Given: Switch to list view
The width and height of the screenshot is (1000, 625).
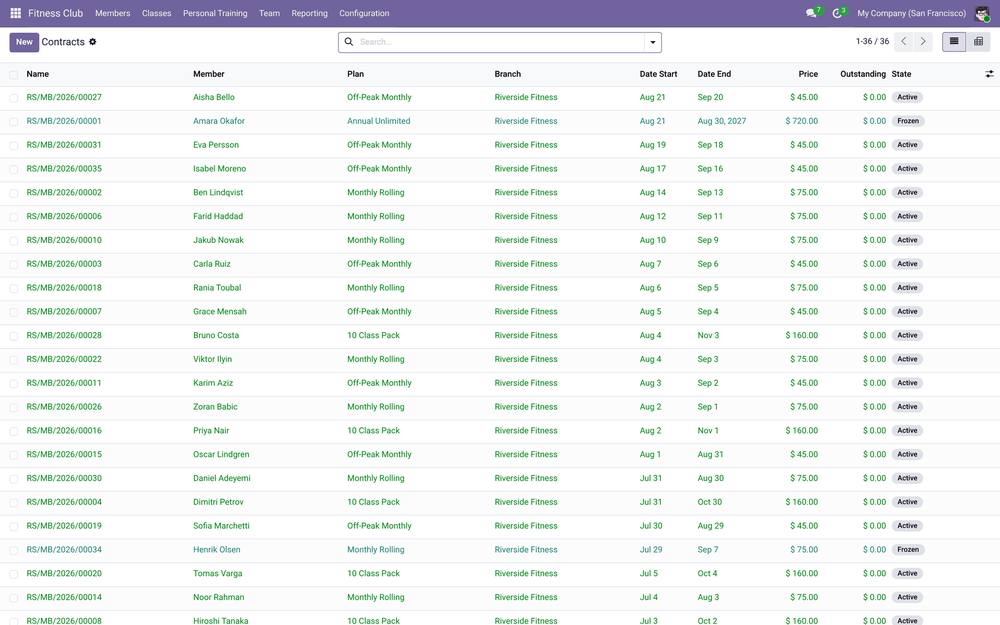Looking at the screenshot, I should [x=954, y=41].
